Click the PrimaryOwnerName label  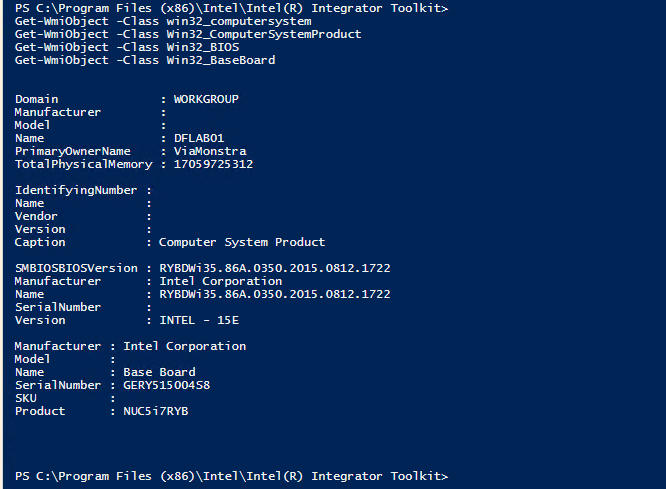pos(68,151)
